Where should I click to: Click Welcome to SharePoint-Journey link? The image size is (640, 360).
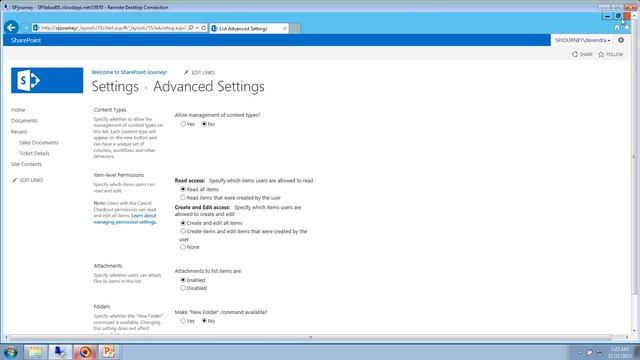[x=129, y=72]
